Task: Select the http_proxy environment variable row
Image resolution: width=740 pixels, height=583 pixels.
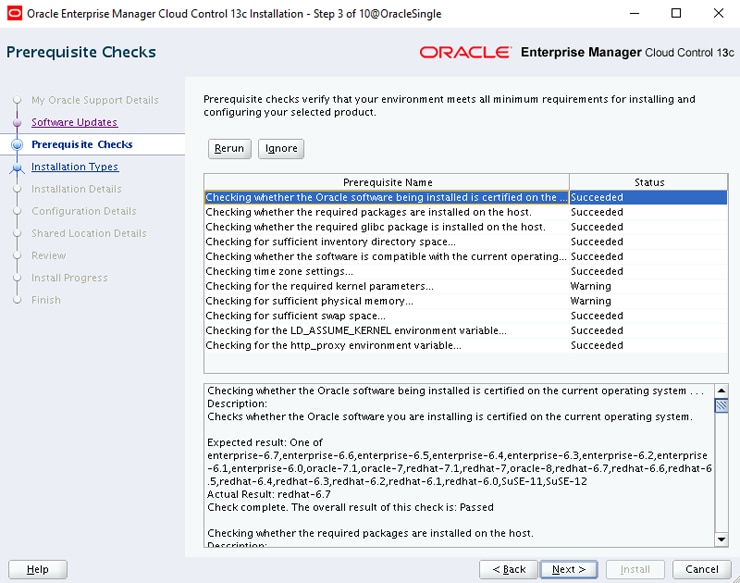Action: pos(466,345)
